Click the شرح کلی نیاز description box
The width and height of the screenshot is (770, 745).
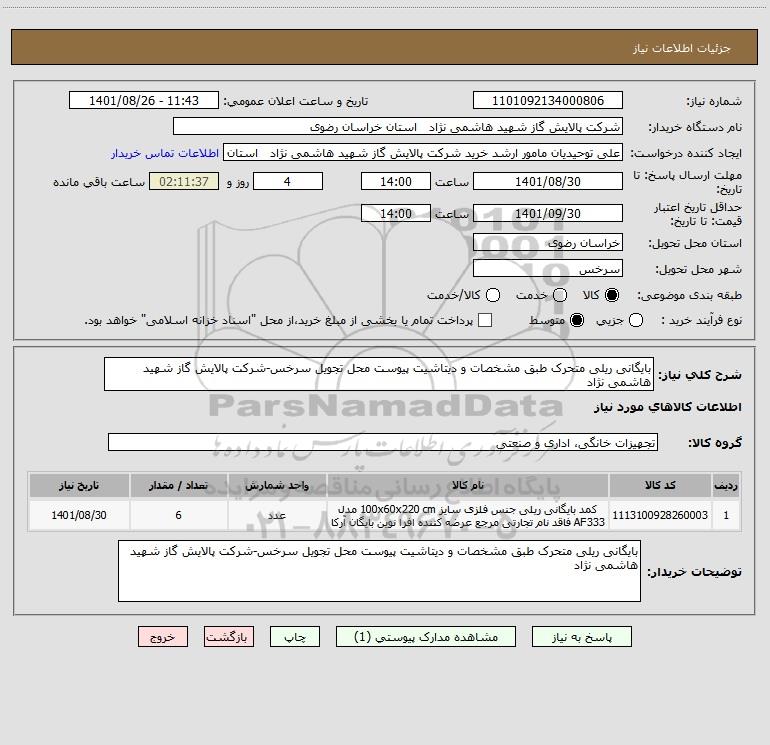[x=379, y=374]
